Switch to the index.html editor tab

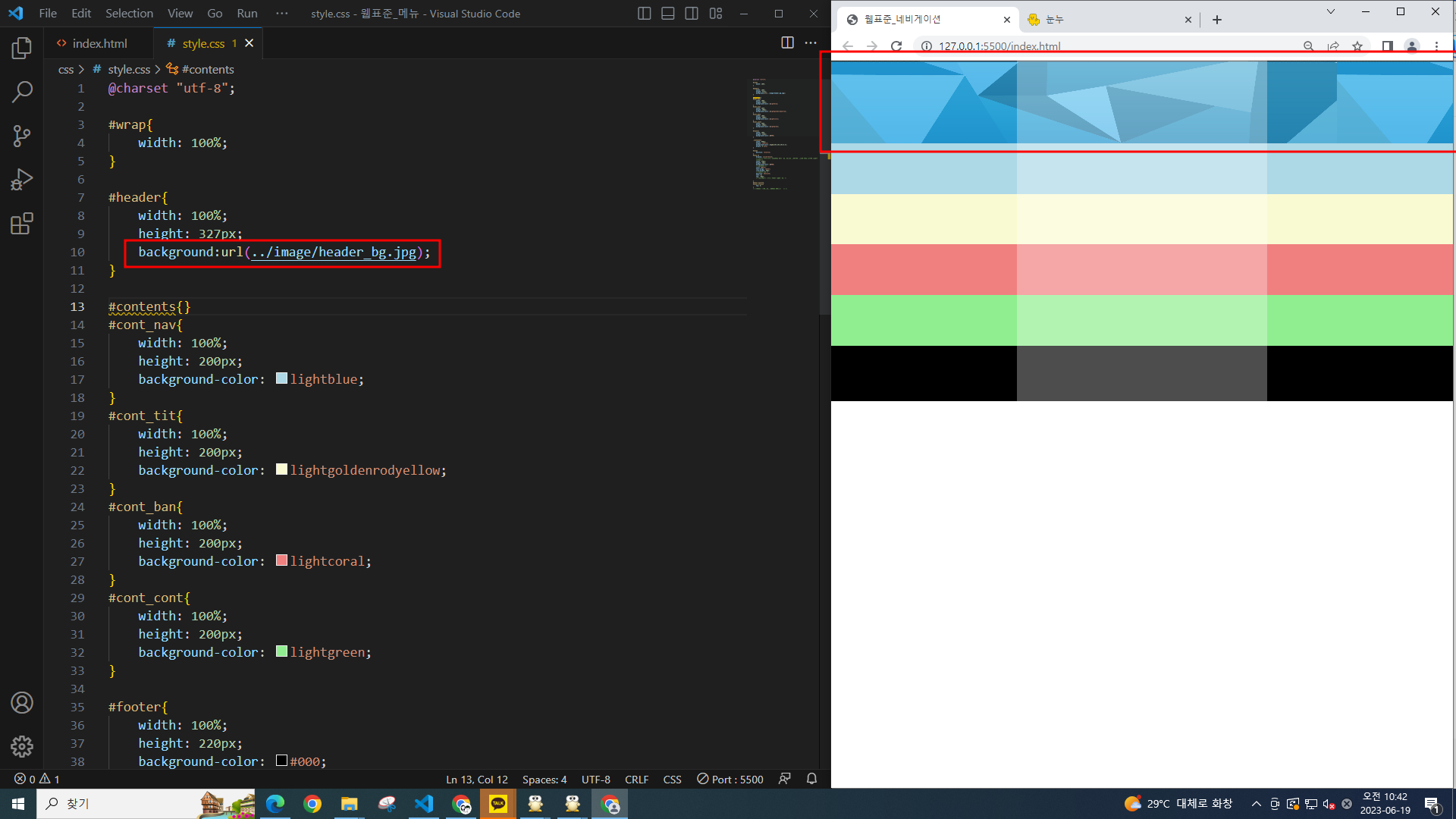point(99,43)
